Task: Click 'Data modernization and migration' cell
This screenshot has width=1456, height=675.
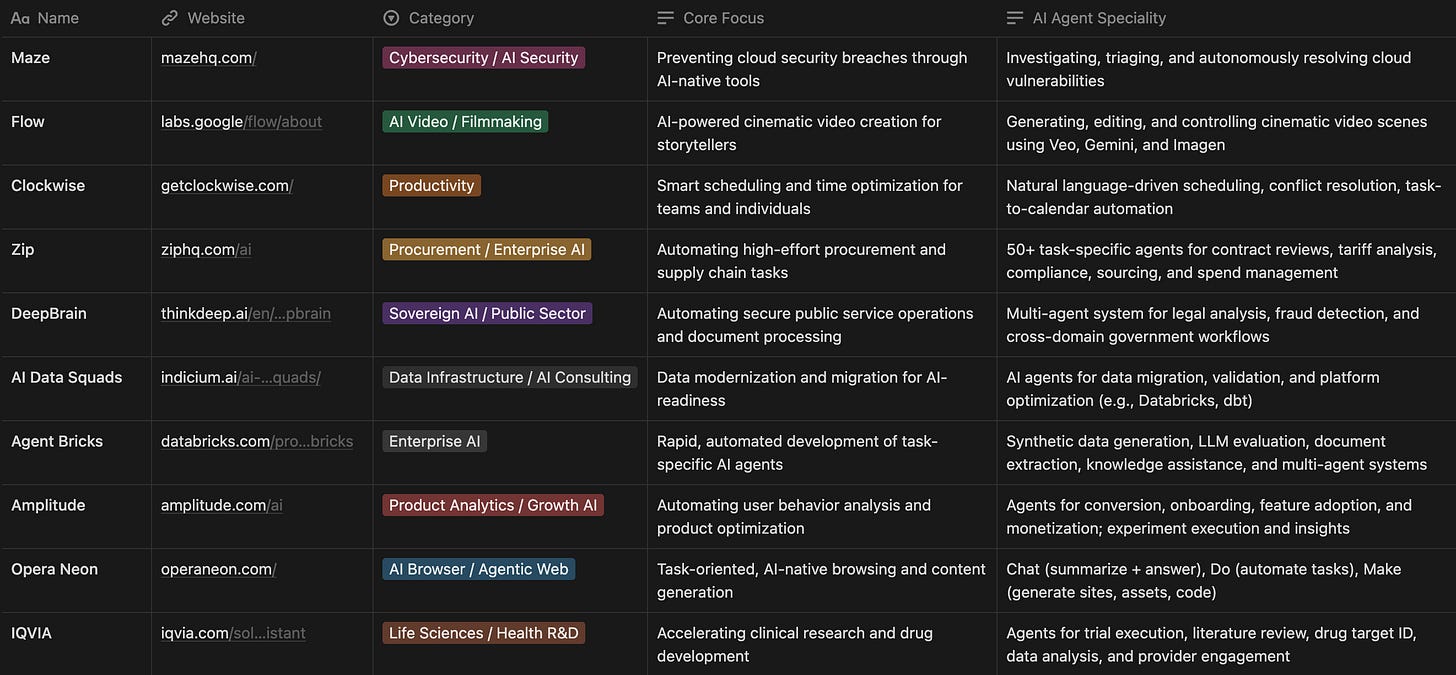Action: [822, 389]
